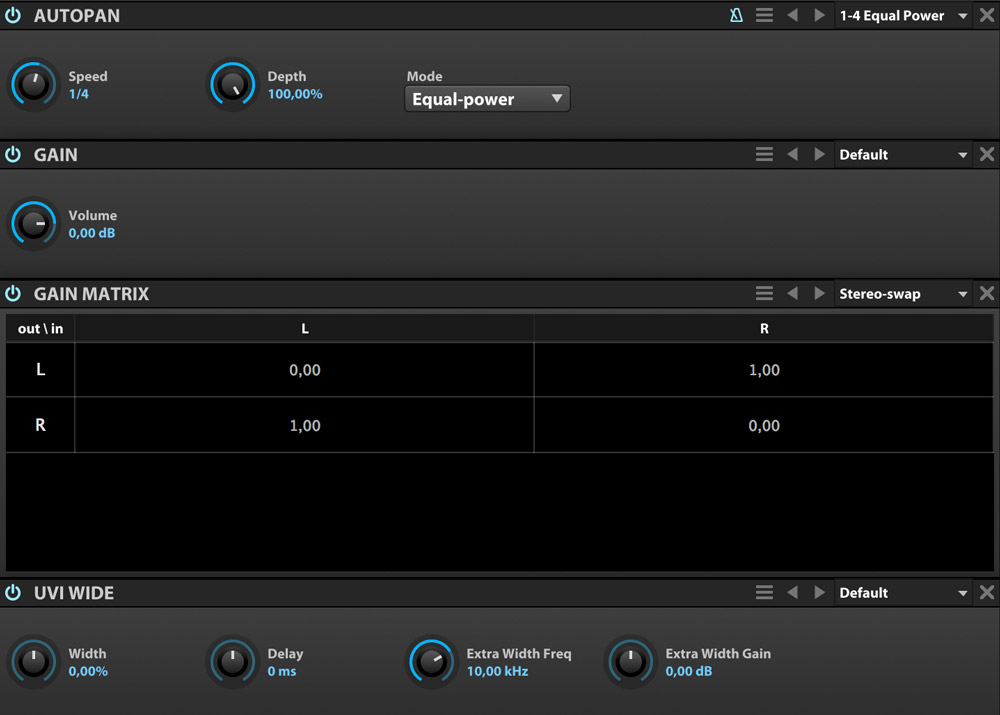Click the Width value 0,00%
The height and width of the screenshot is (715, 1000).
click(x=88, y=671)
